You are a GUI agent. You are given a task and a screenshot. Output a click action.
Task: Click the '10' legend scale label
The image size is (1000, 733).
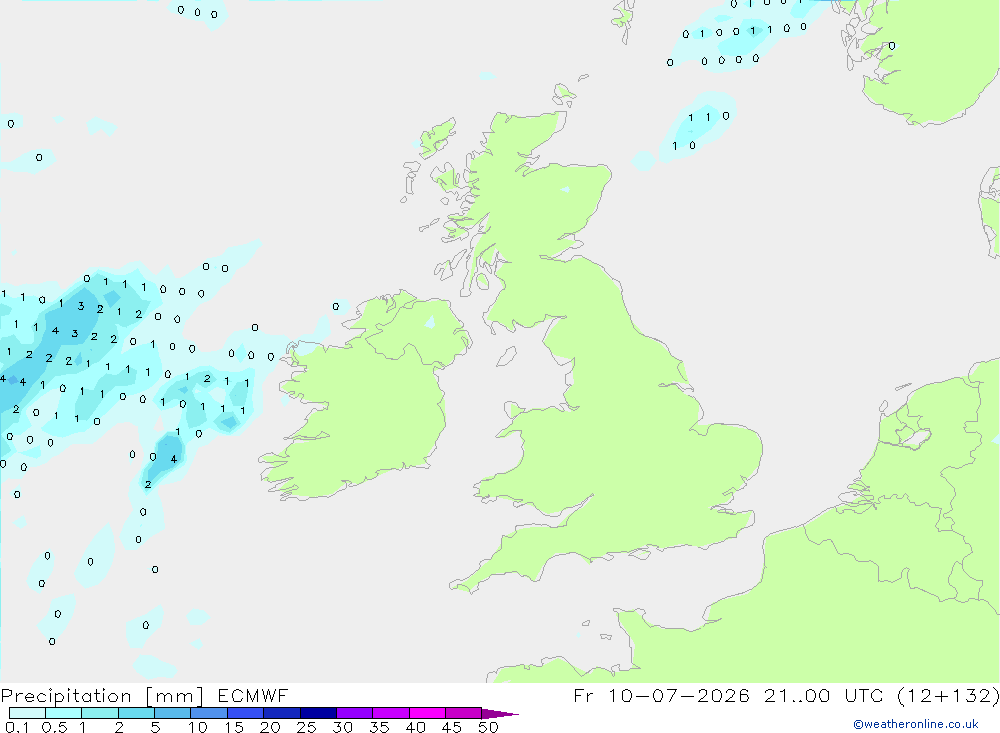[198, 727]
